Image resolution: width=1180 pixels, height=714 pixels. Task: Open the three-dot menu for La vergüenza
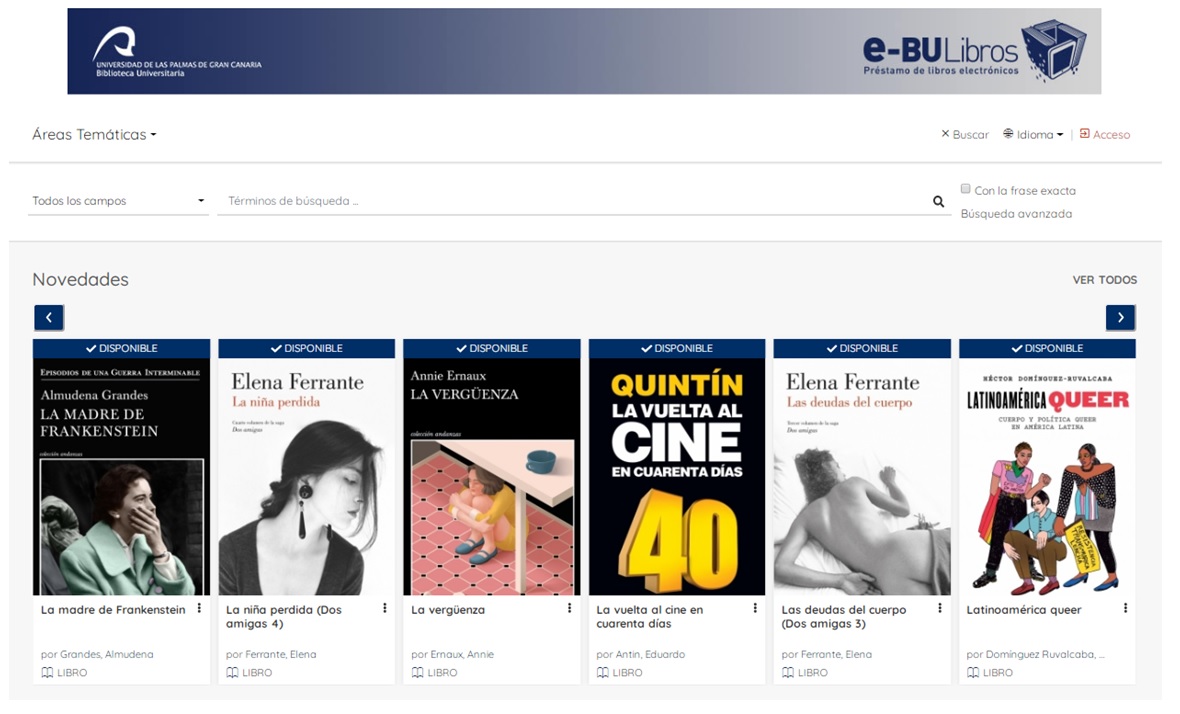click(x=570, y=609)
